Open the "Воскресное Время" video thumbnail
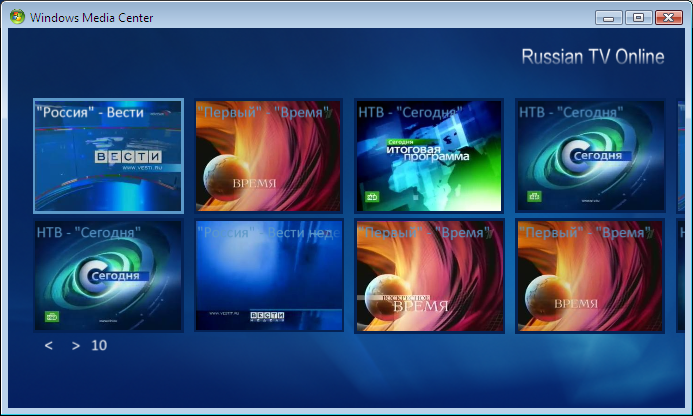 tap(429, 276)
